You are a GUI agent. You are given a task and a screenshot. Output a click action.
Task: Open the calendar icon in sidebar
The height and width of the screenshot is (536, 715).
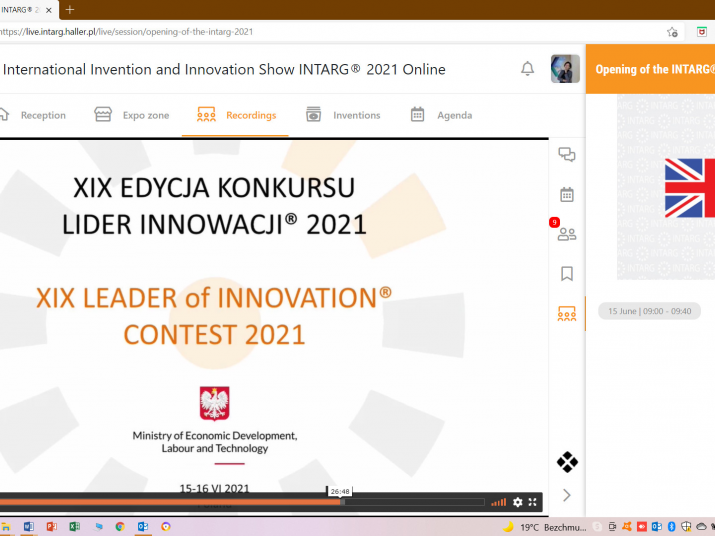(567, 194)
